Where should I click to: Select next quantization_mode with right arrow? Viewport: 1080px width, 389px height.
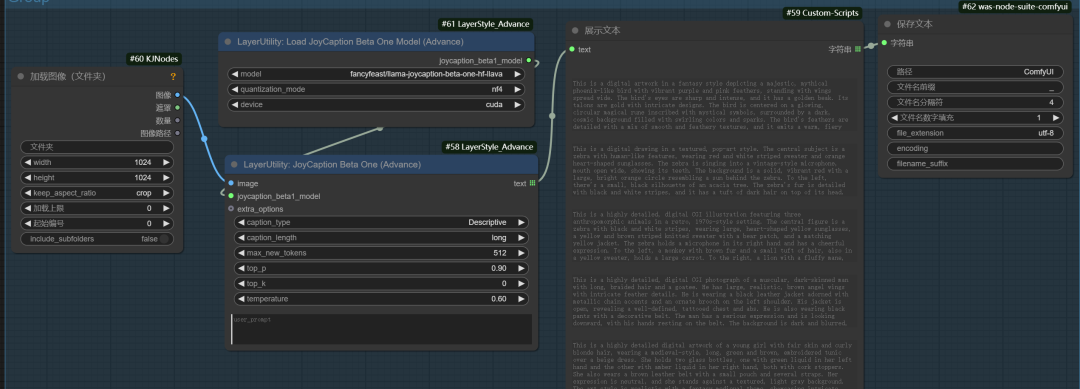(517, 90)
